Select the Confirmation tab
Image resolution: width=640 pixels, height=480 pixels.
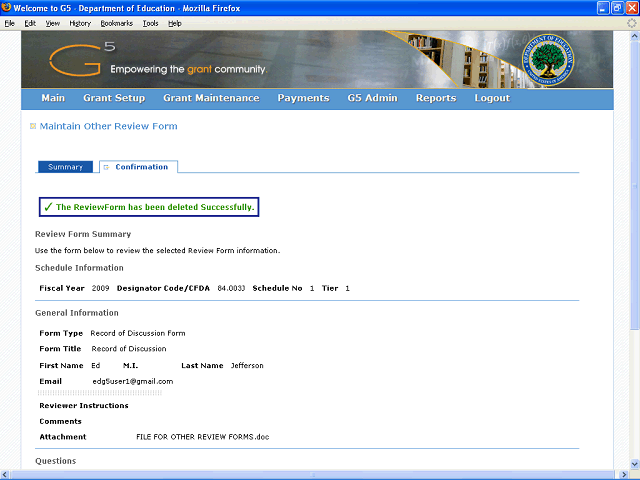point(139,167)
